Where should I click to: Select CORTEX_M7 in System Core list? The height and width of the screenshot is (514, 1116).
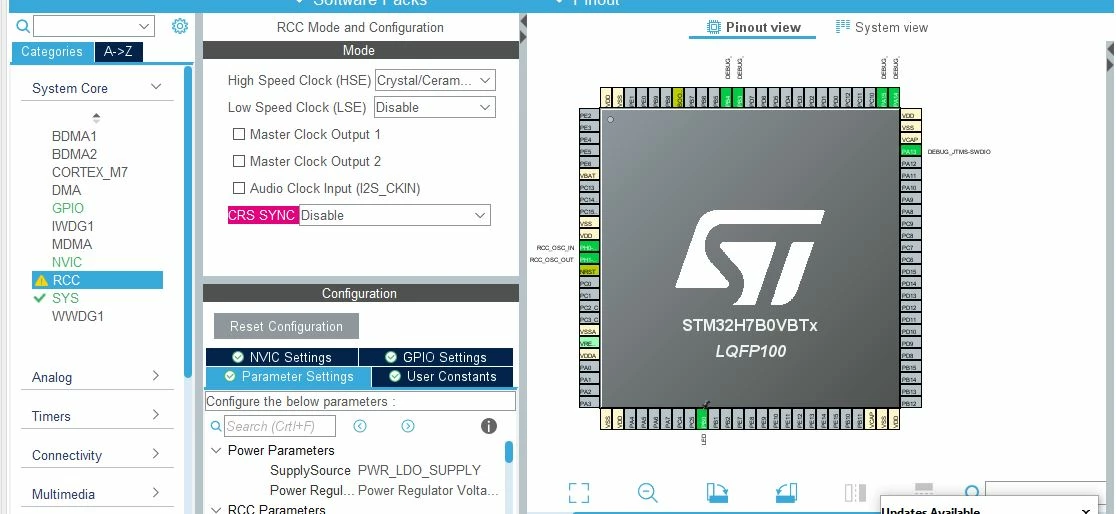tap(90, 172)
